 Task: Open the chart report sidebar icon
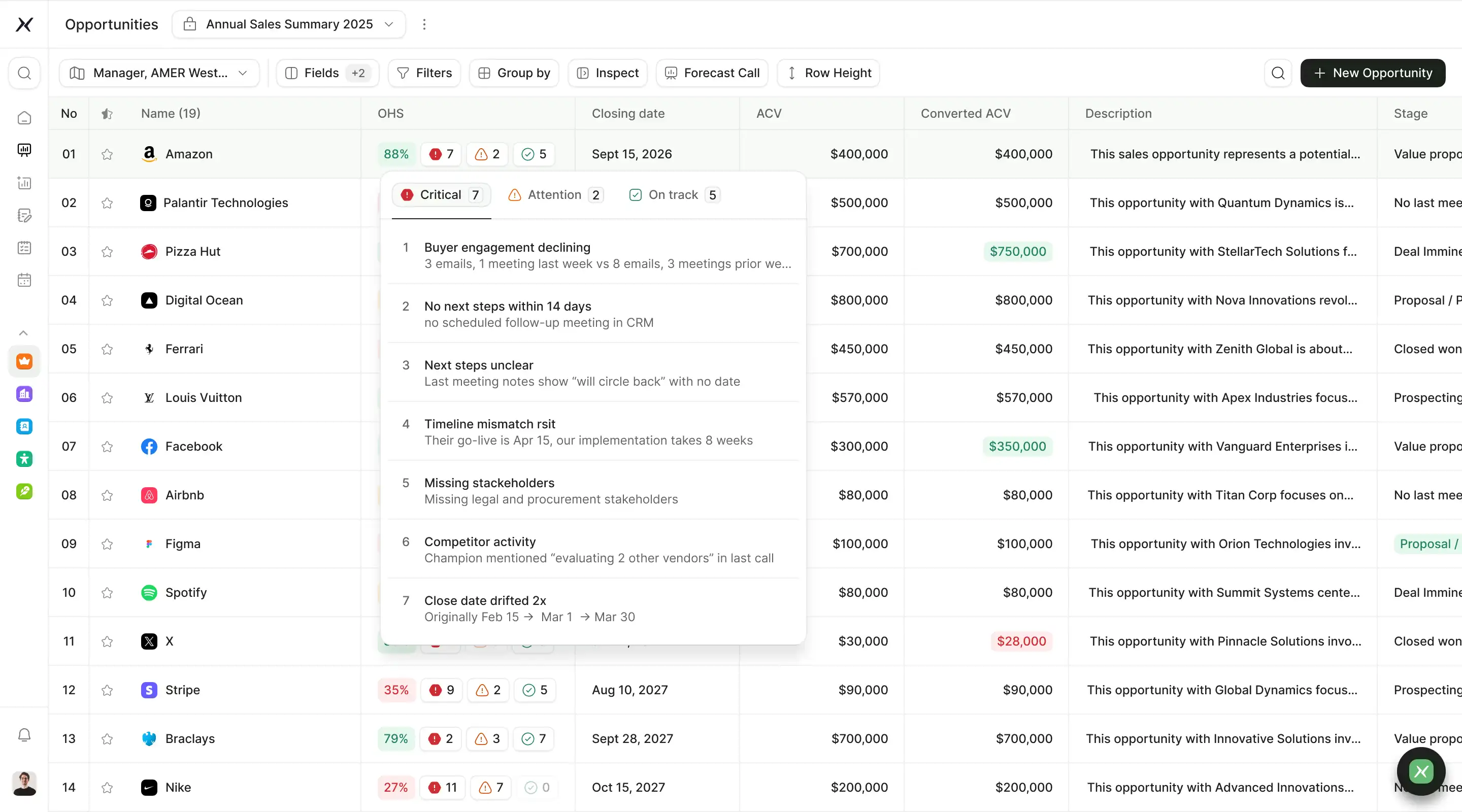tap(24, 183)
